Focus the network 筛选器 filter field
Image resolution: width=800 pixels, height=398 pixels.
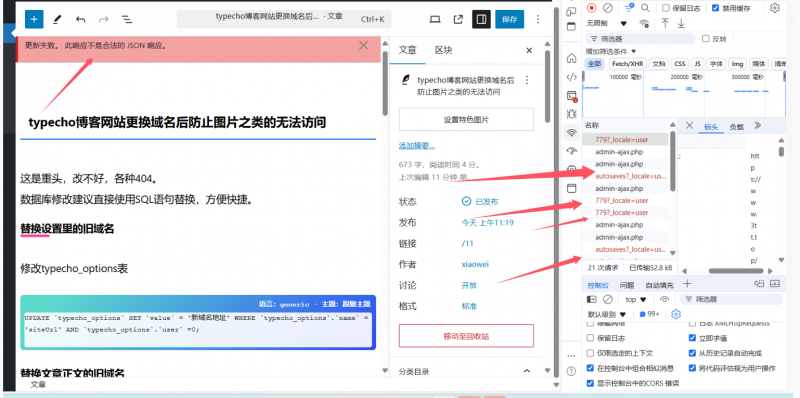click(640, 38)
